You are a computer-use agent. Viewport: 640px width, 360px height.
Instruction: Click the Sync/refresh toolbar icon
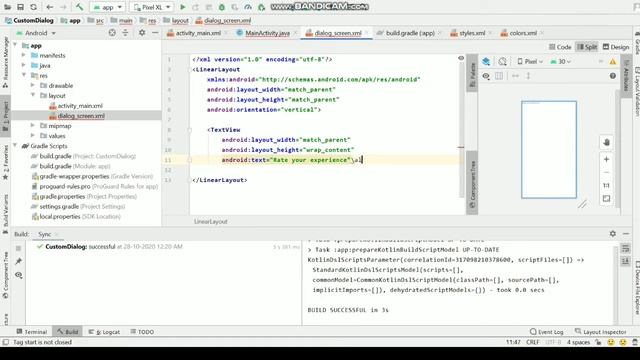[x=33, y=7]
